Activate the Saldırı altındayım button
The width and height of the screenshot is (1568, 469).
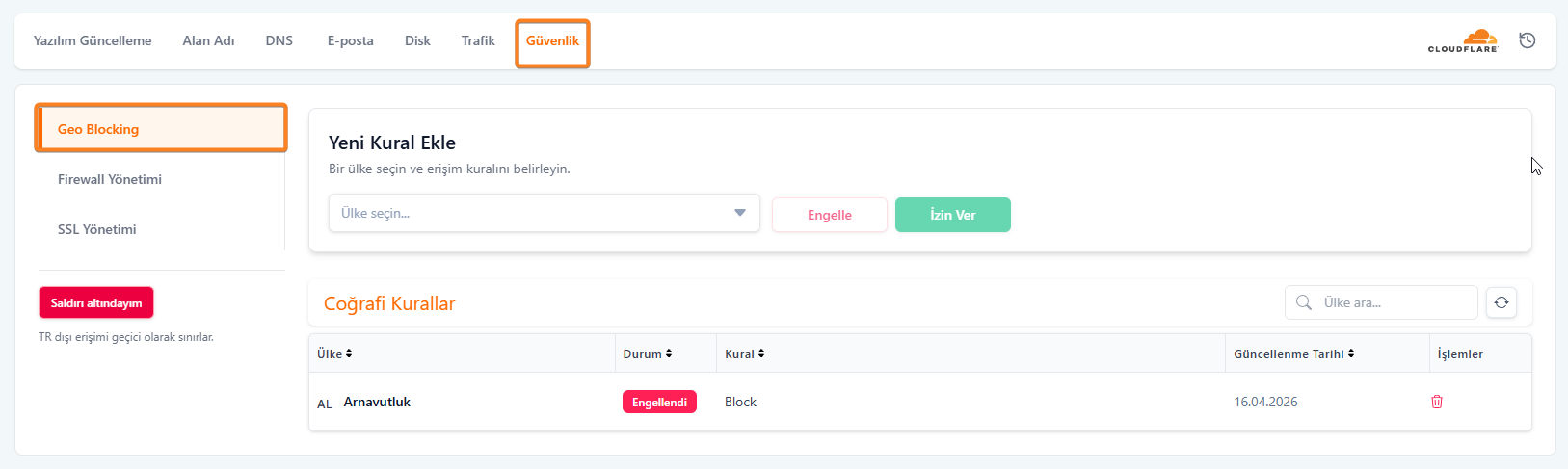[96, 302]
